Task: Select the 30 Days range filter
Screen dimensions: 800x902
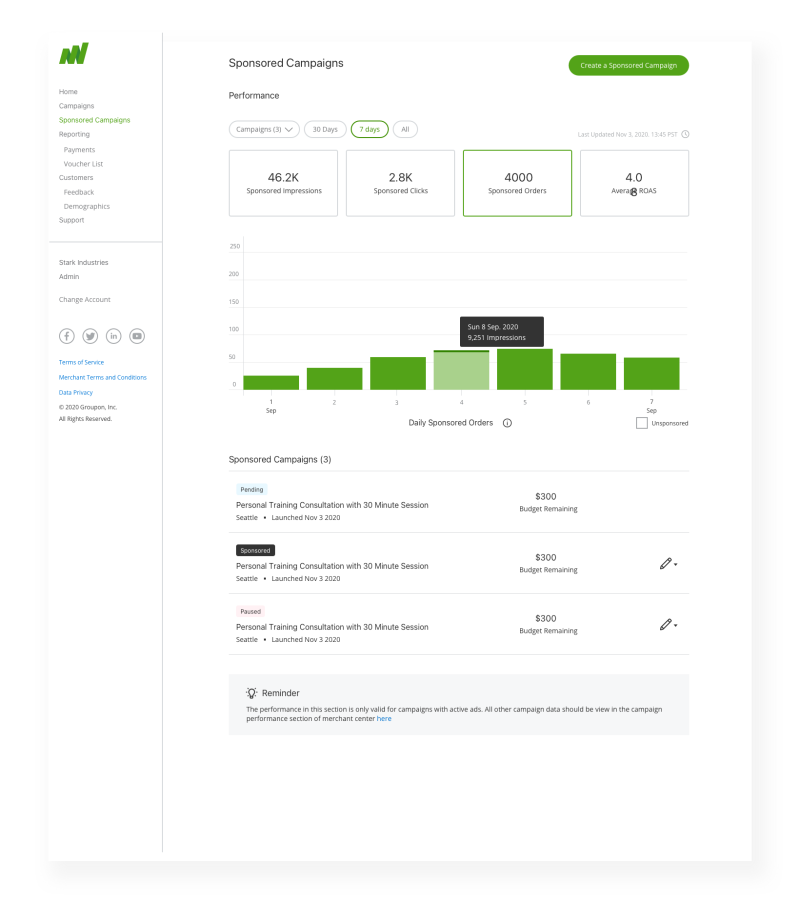Action: pyautogui.click(x=324, y=129)
